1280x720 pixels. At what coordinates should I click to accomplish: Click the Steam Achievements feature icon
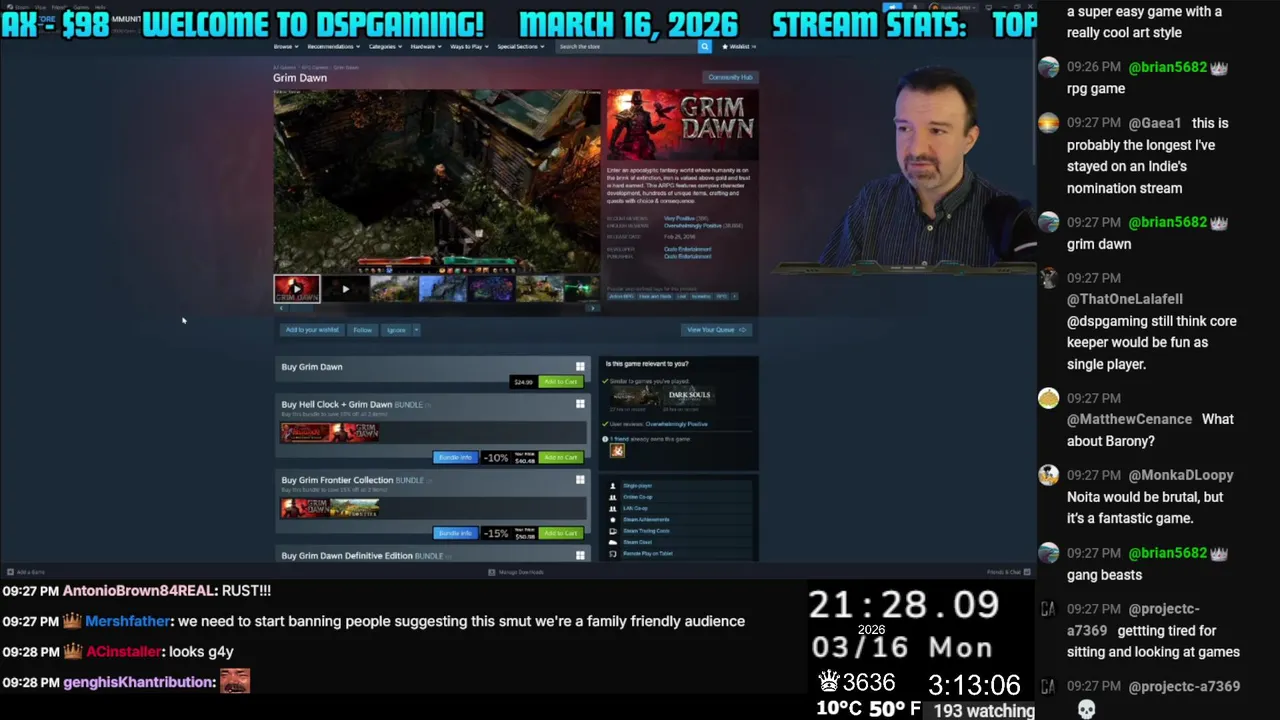613,520
